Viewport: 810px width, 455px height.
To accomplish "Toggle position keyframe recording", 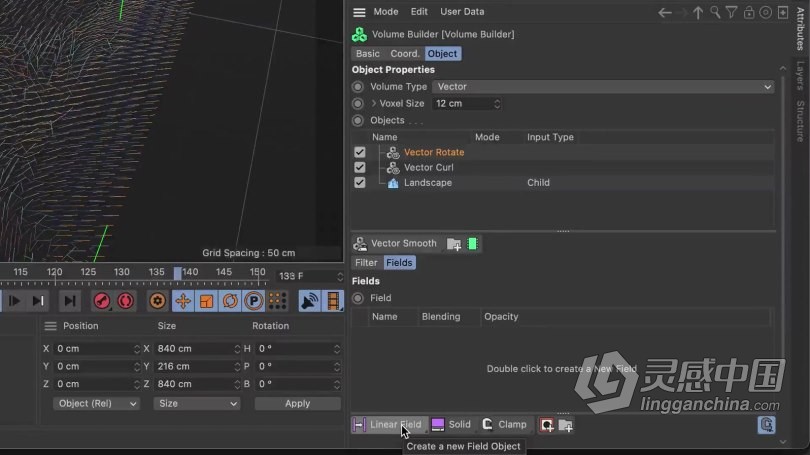I will tap(182, 301).
